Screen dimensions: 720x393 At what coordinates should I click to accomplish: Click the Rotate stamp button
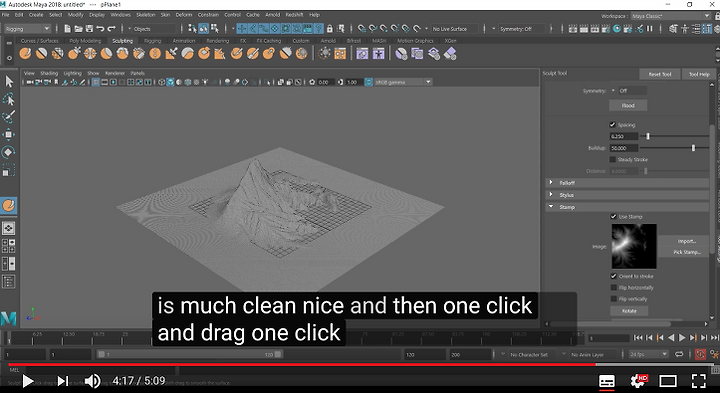629,311
